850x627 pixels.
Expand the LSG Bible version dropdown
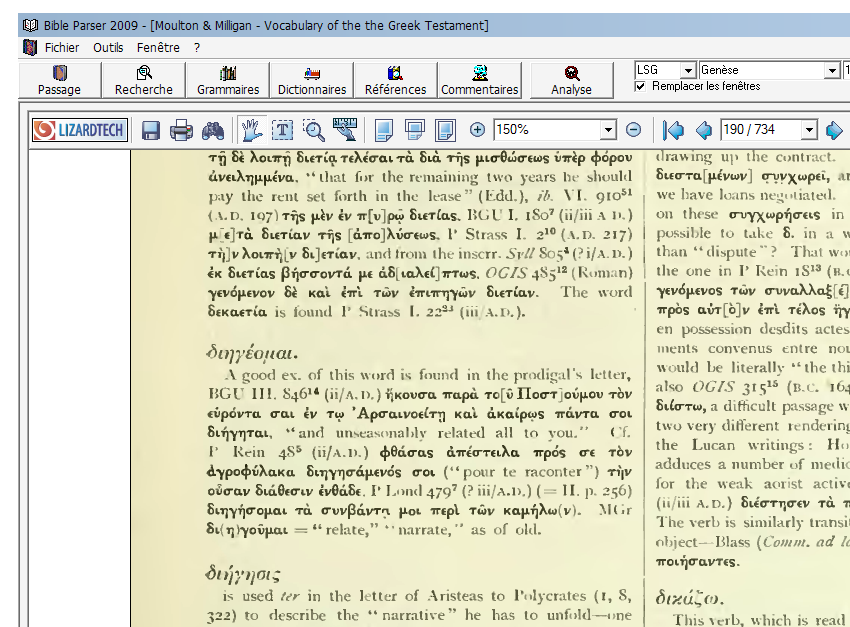[x=688, y=70]
